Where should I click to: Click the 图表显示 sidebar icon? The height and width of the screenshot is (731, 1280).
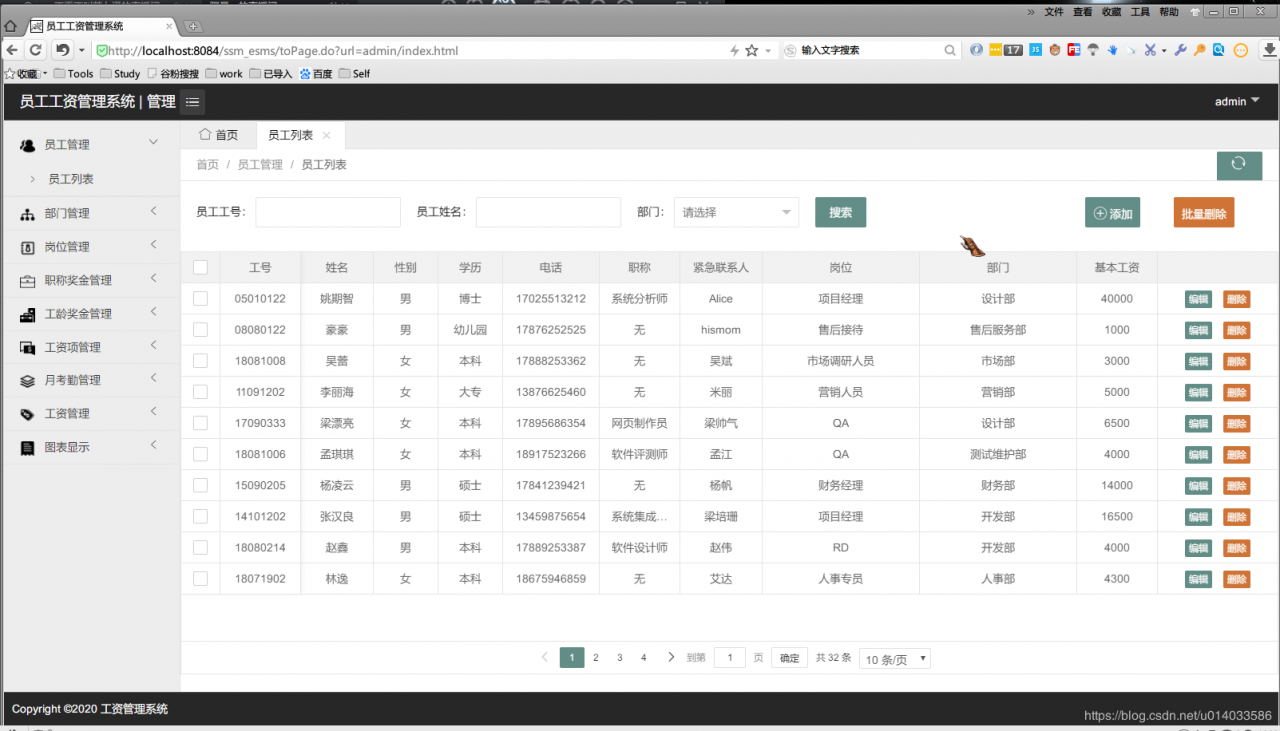[28, 448]
